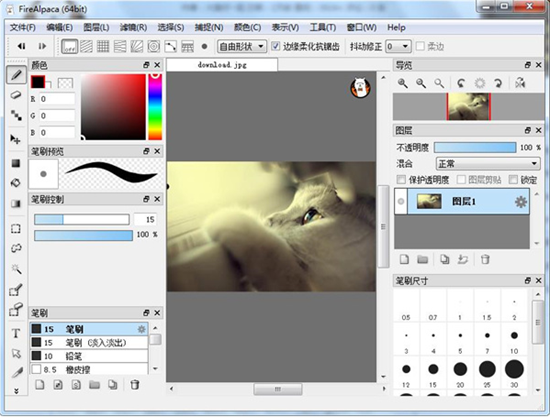Toggle the 锁定 layer checkbox

click(x=513, y=180)
